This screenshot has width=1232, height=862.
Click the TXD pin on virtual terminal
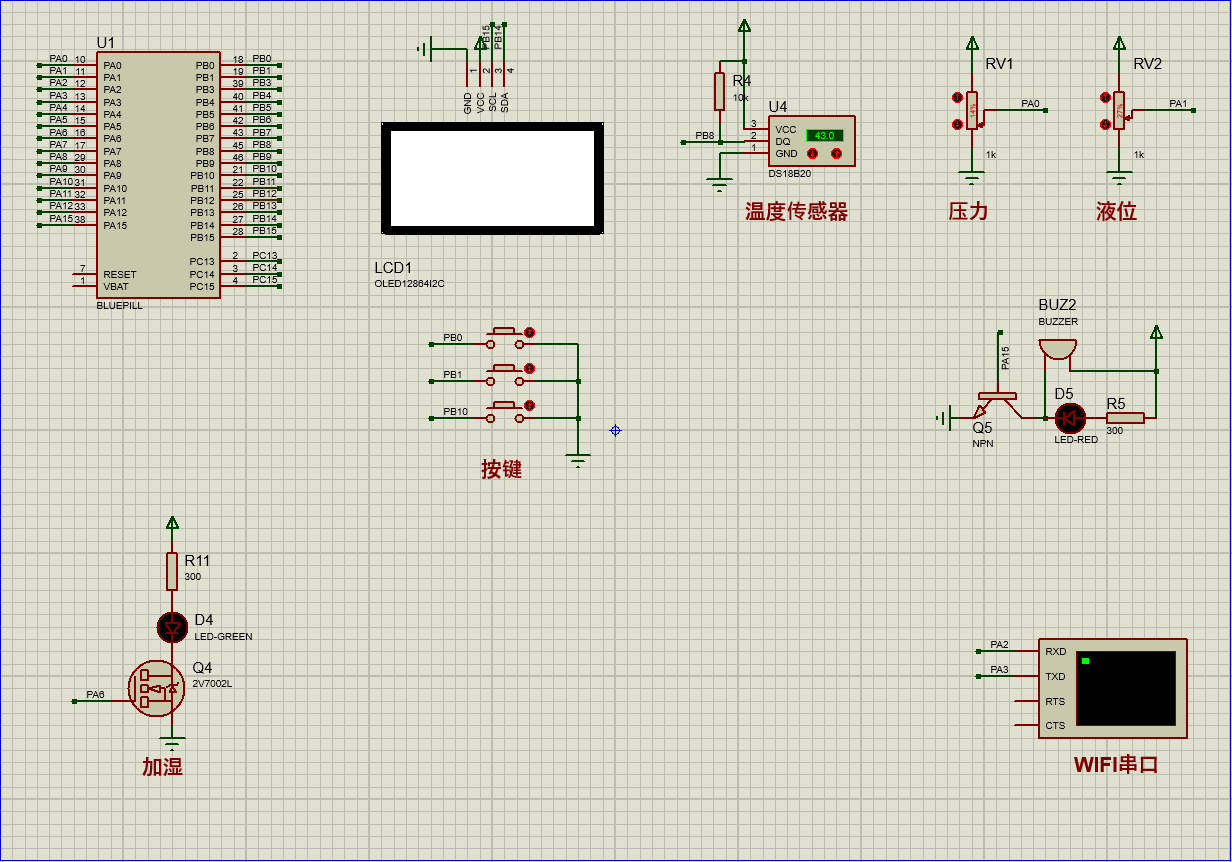[1055, 677]
